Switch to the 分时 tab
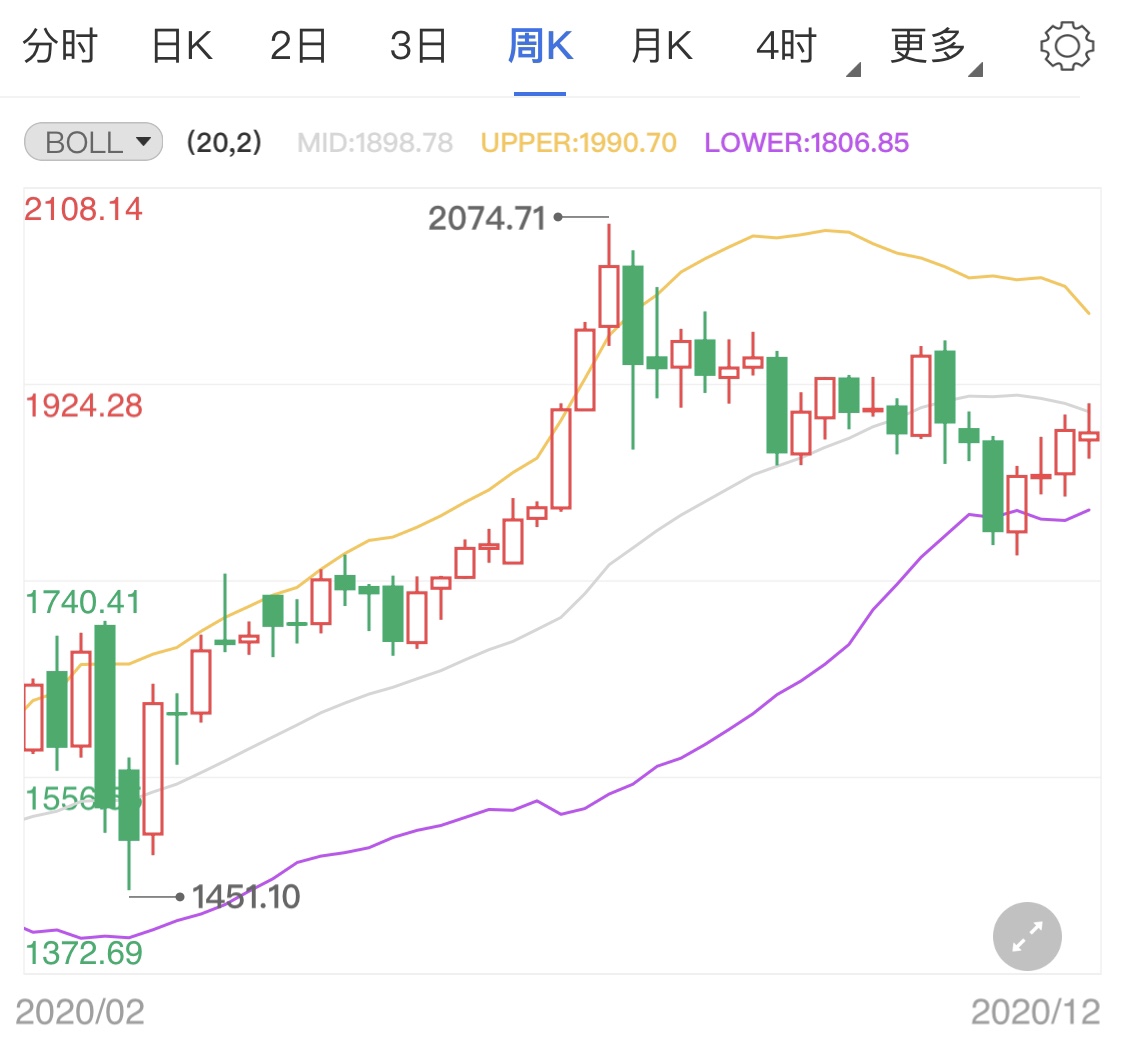Screen dimensions: 1125x1053 pyautogui.click(x=60, y=46)
